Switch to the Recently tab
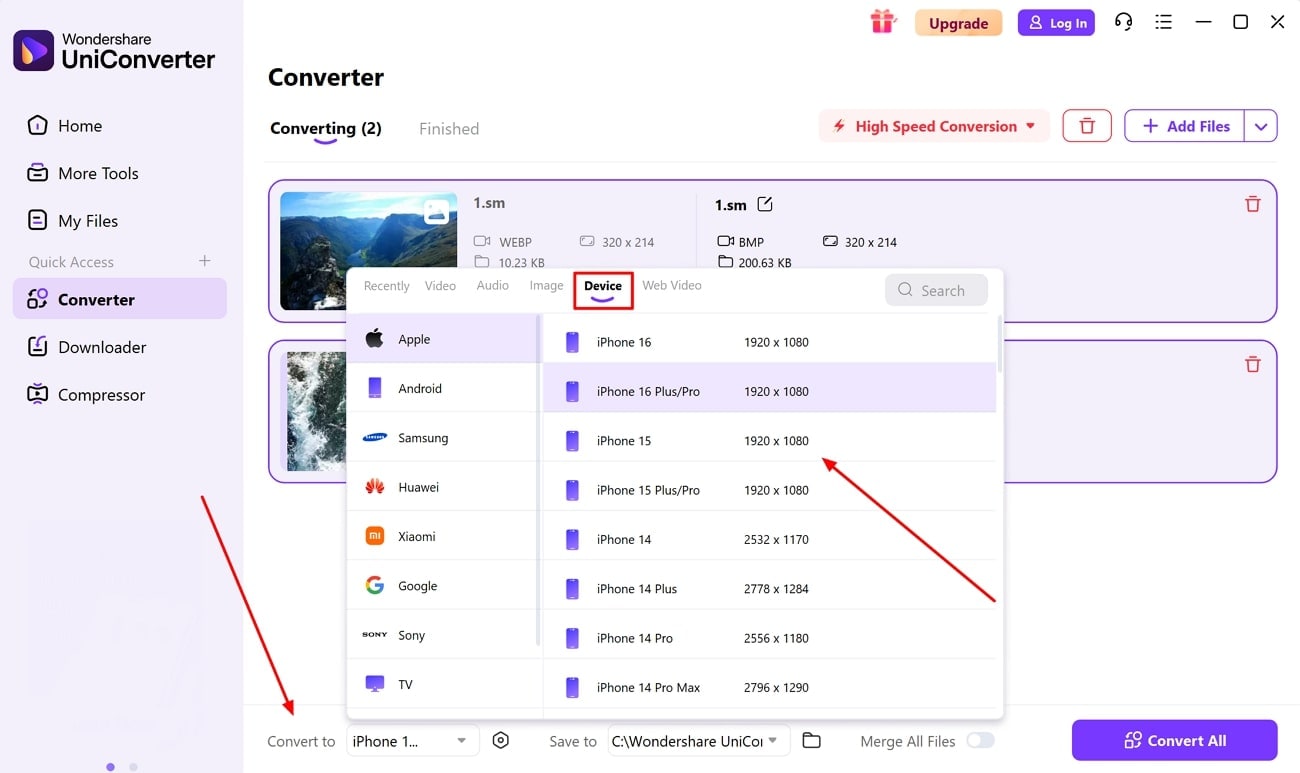The width and height of the screenshot is (1300, 773). coord(387,286)
